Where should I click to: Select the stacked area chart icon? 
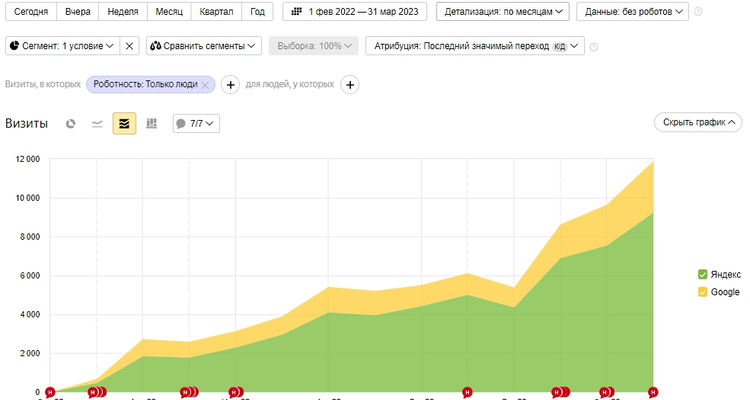point(124,123)
